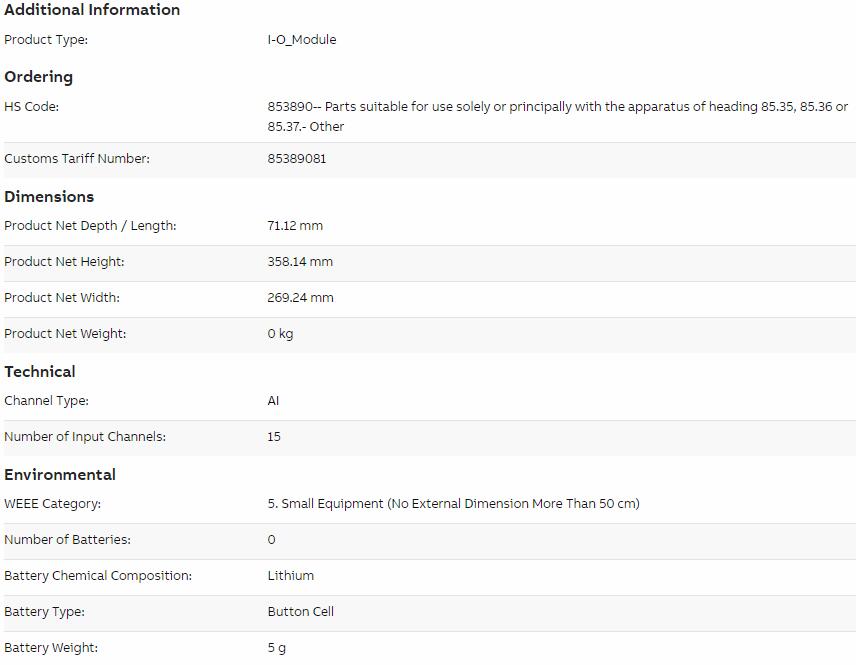Click the 269.24 mm width value
This screenshot has width=856, height=665.
coord(300,298)
